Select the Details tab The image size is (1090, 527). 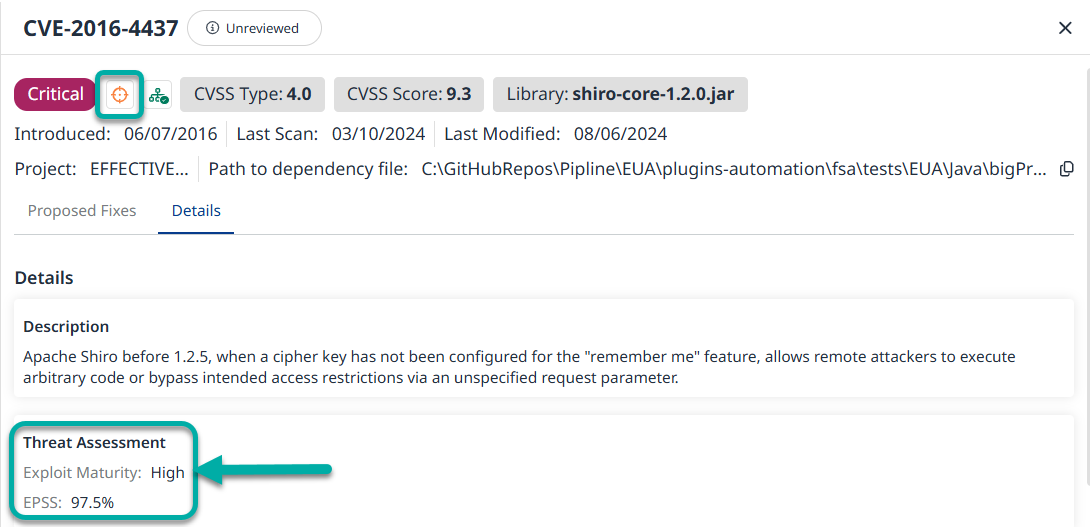196,211
